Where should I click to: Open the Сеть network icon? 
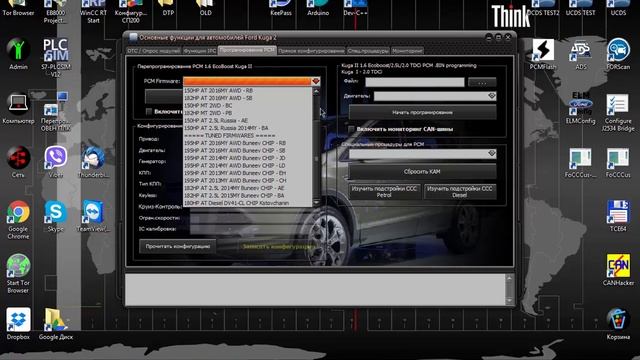pyautogui.click(x=18, y=162)
